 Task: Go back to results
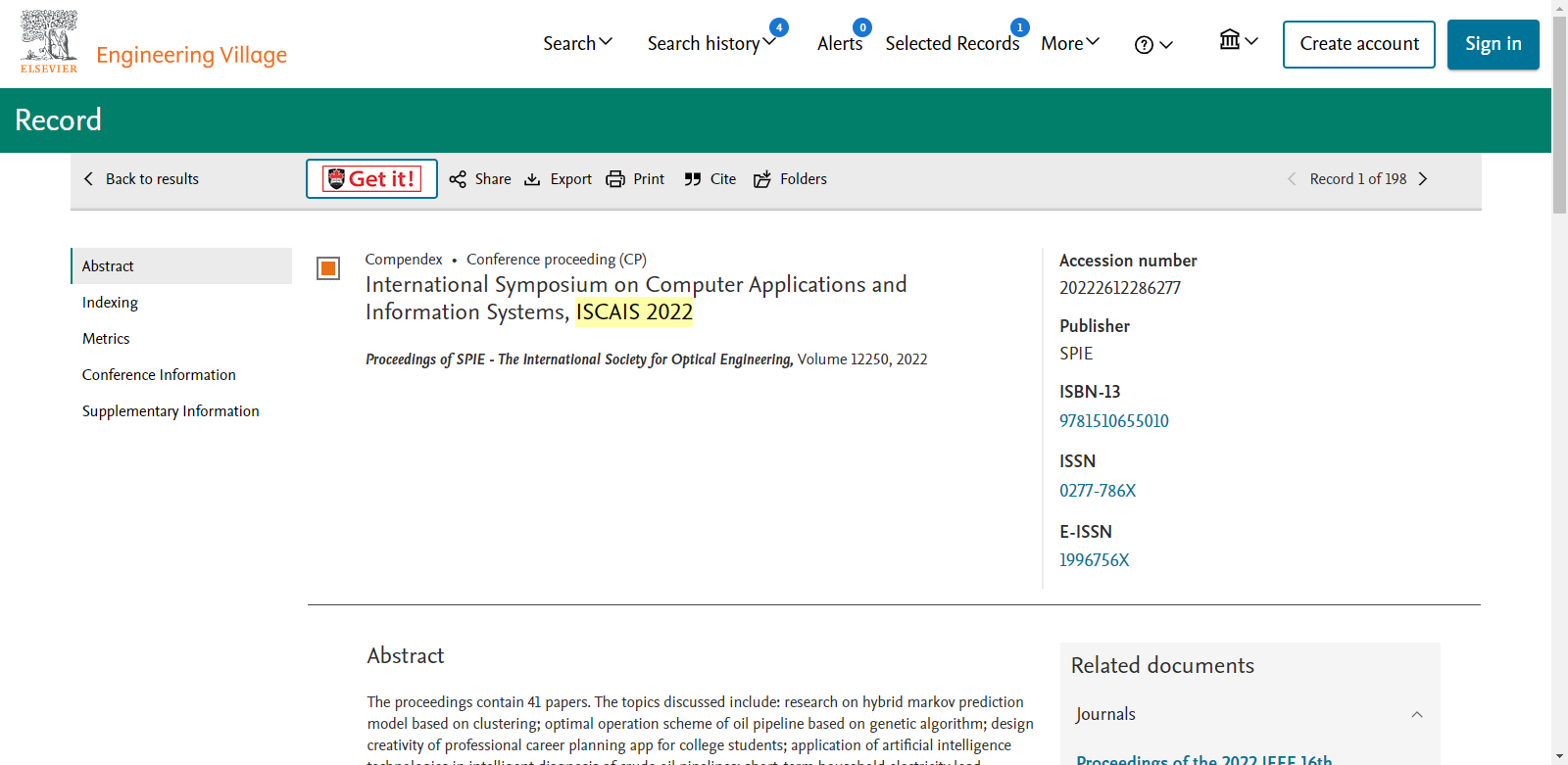click(141, 179)
